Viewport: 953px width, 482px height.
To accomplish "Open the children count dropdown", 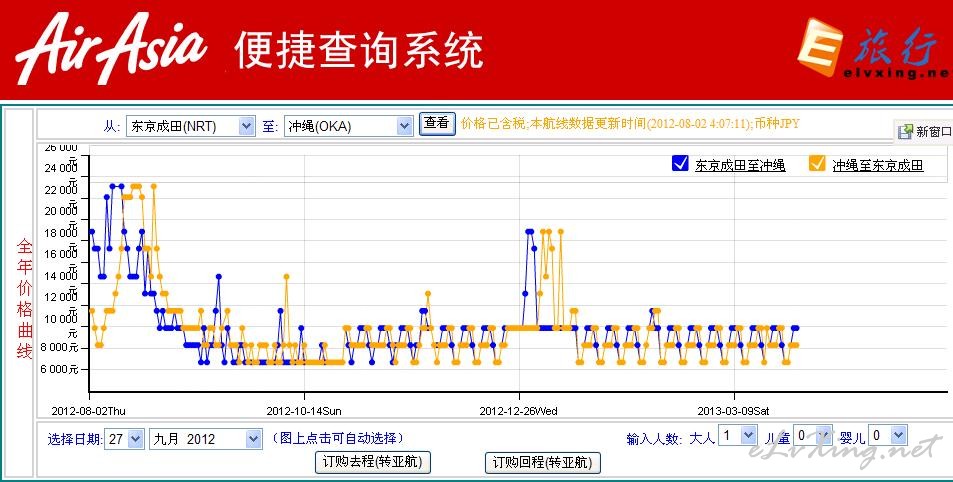I will [x=813, y=435].
